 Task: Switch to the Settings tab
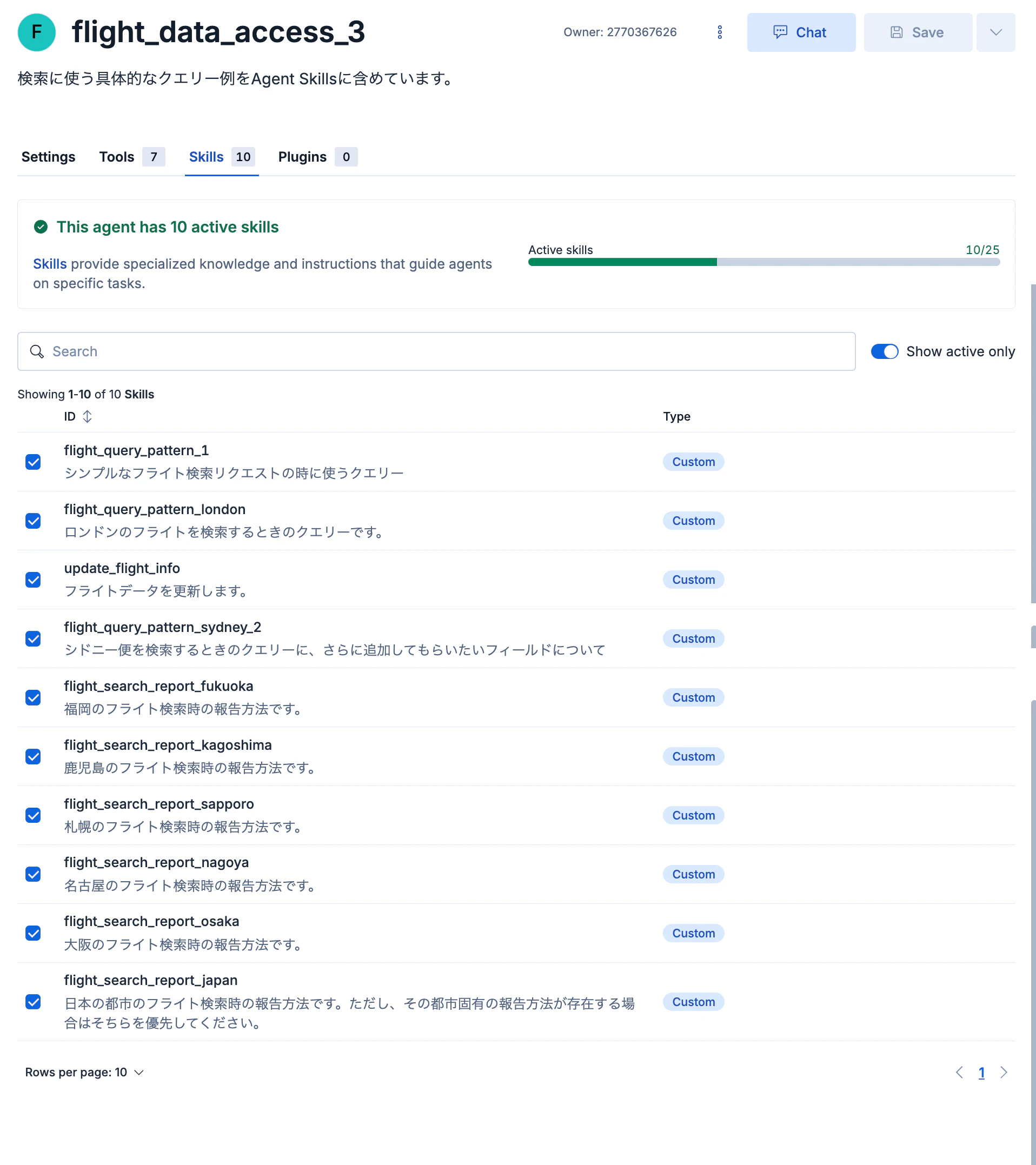tap(48, 157)
